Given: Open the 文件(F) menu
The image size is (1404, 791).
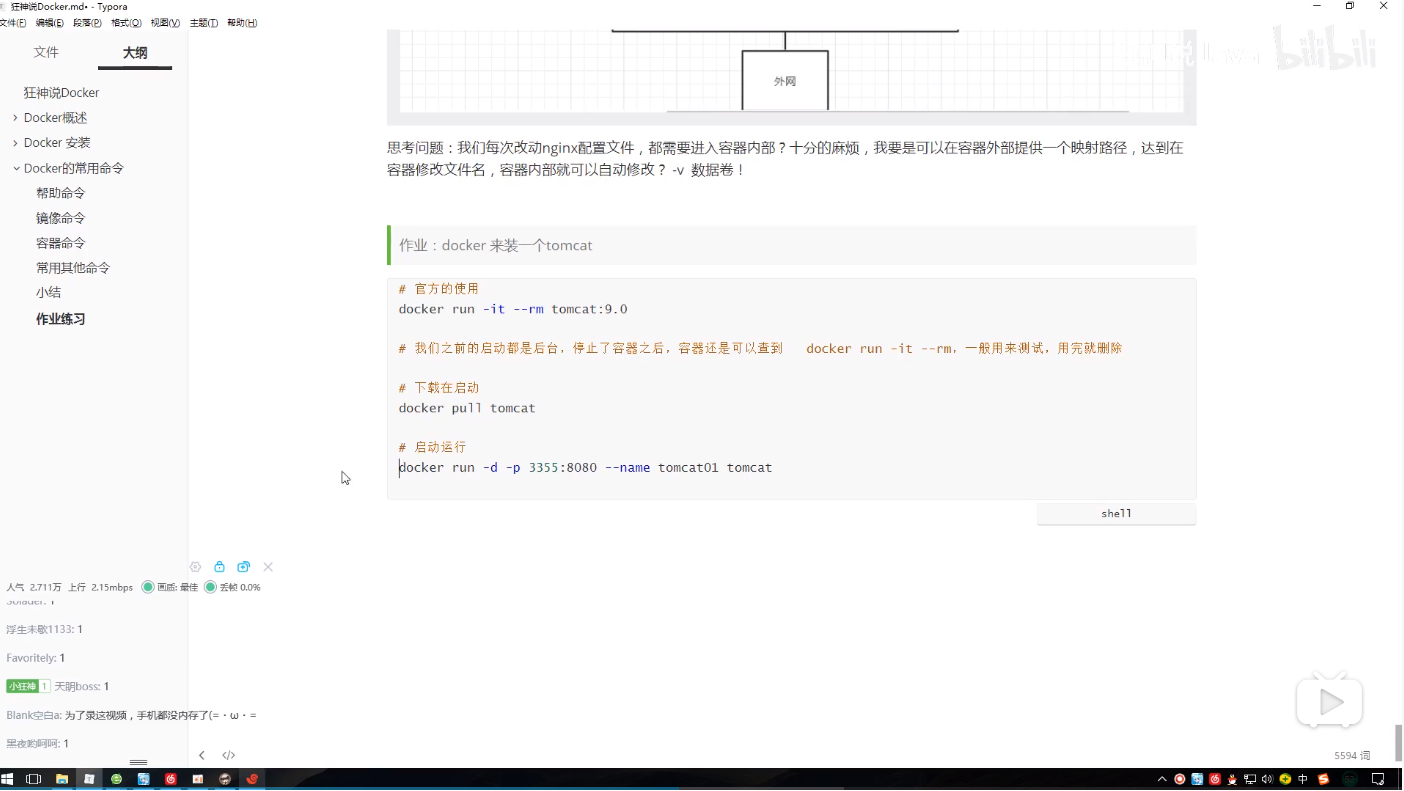Looking at the screenshot, I should (13, 23).
